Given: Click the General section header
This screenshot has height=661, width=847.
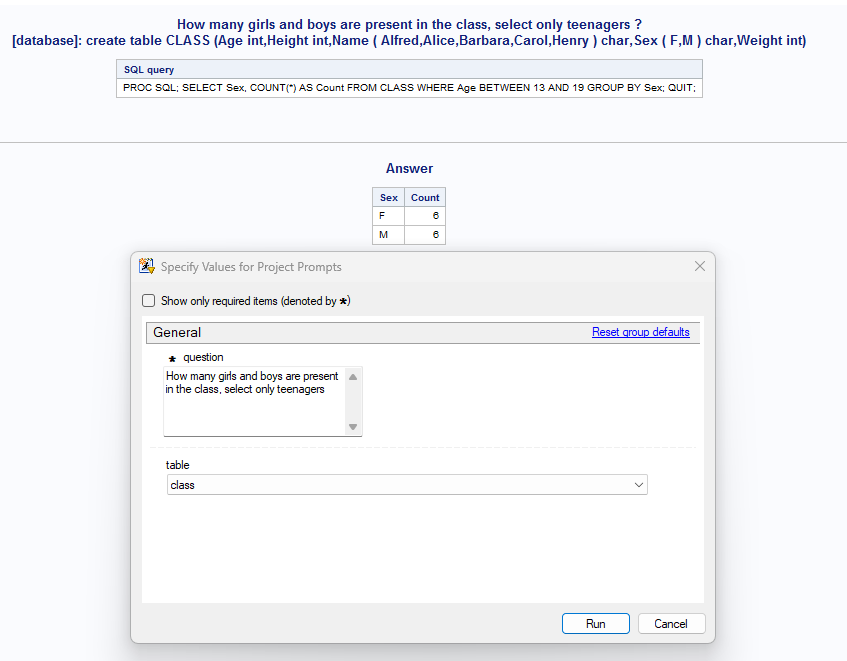Looking at the screenshot, I should 180,332.
